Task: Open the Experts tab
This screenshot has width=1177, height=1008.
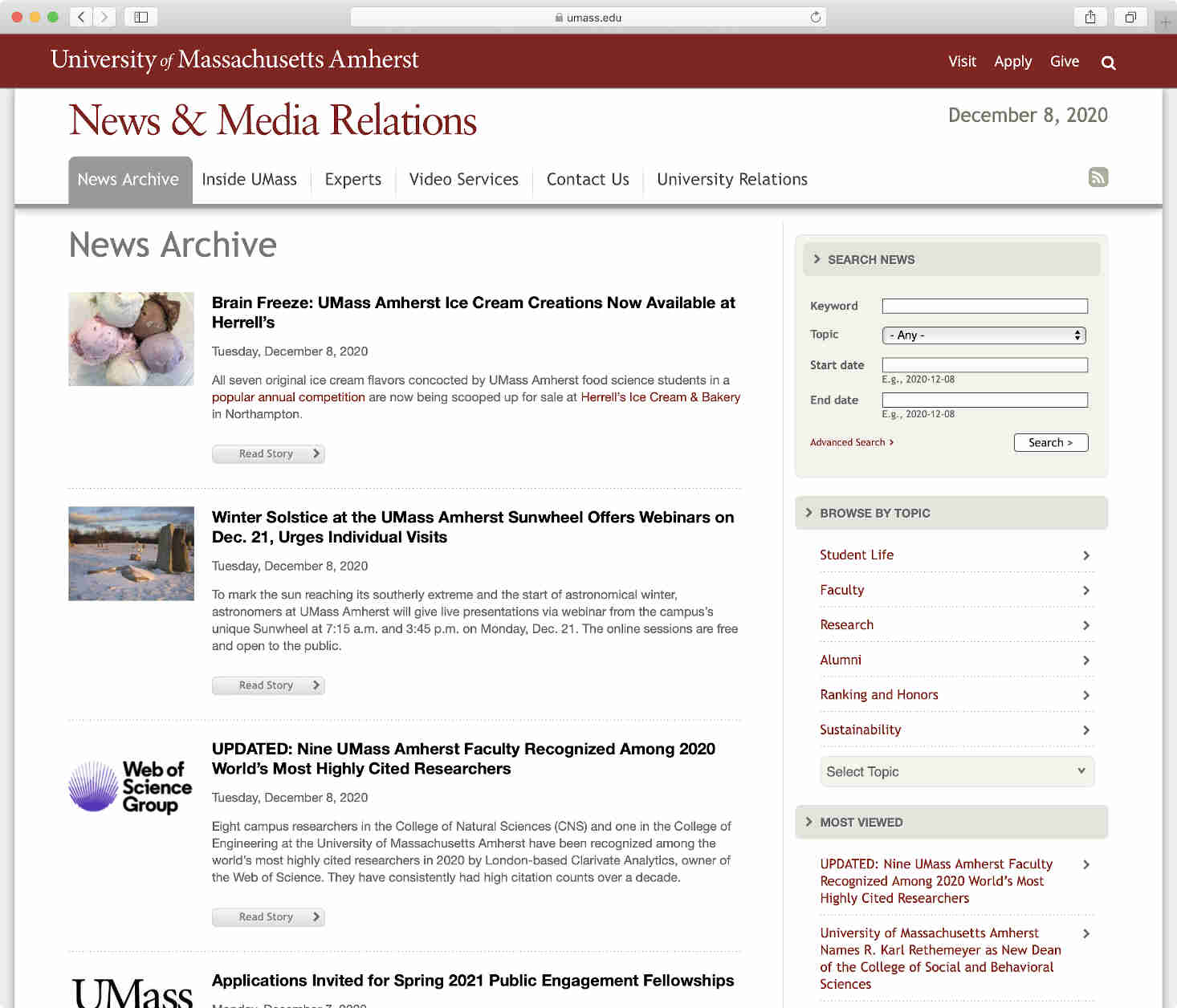Action: (x=353, y=180)
